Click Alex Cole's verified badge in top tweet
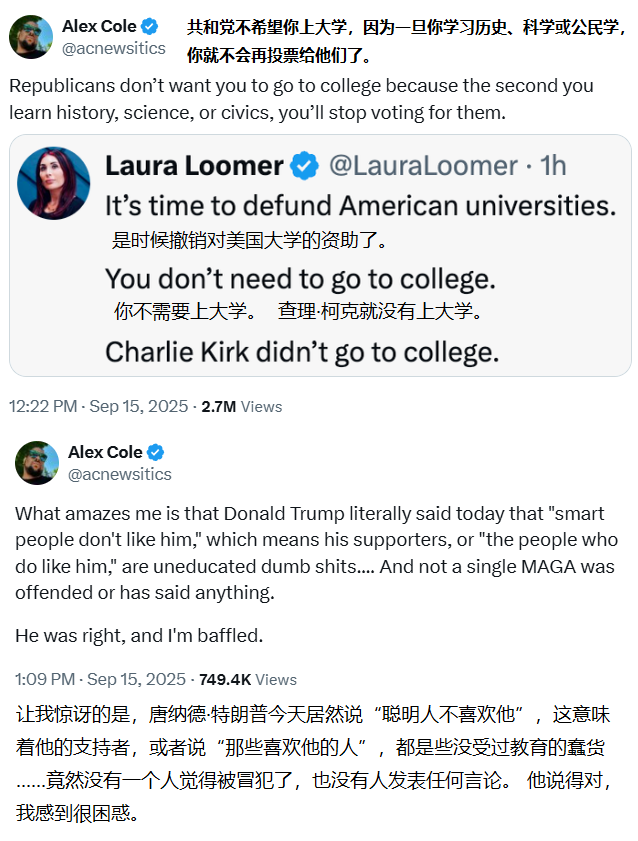 click(x=150, y=26)
